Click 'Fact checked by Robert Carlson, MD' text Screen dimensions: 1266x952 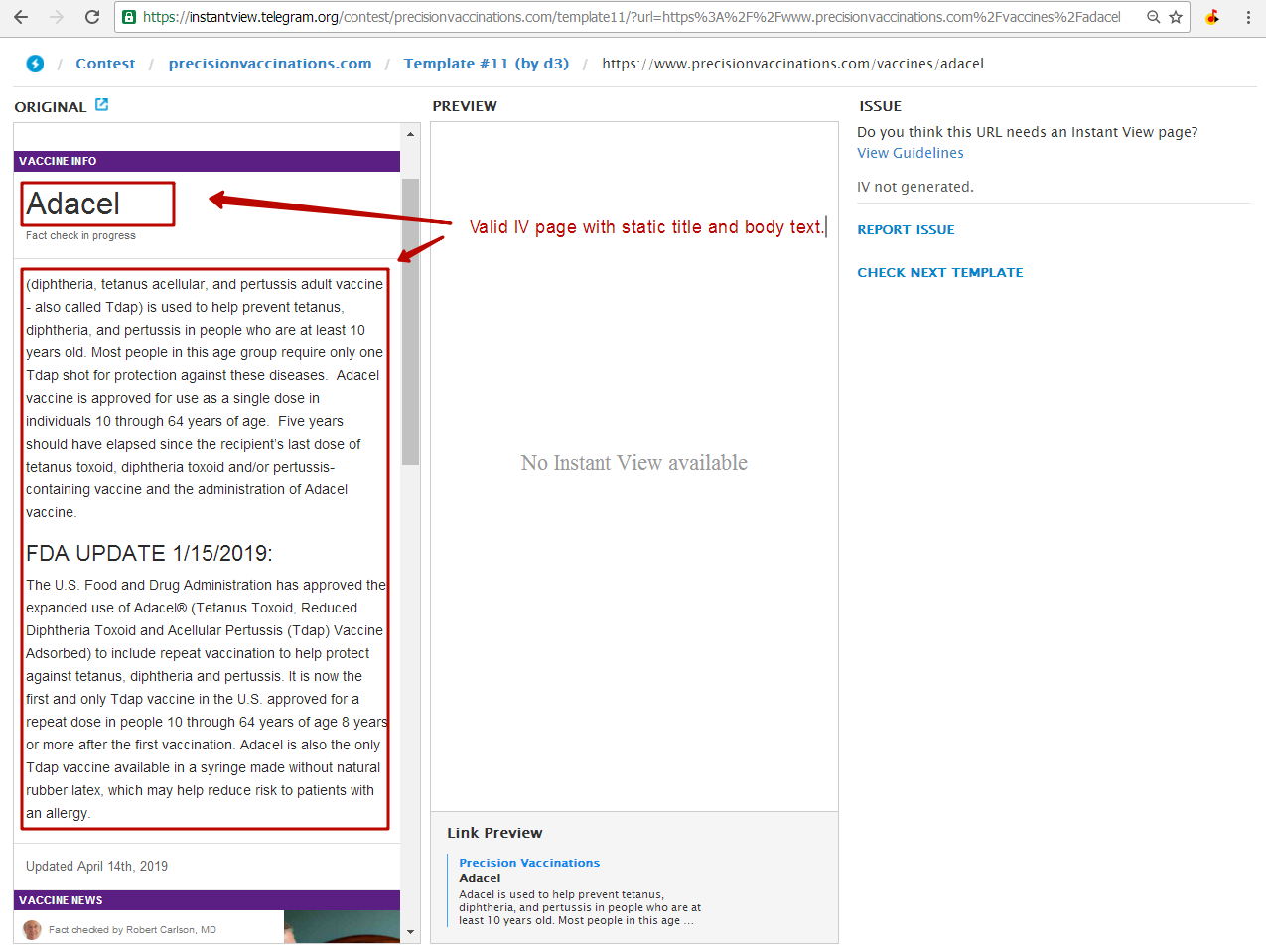132,930
